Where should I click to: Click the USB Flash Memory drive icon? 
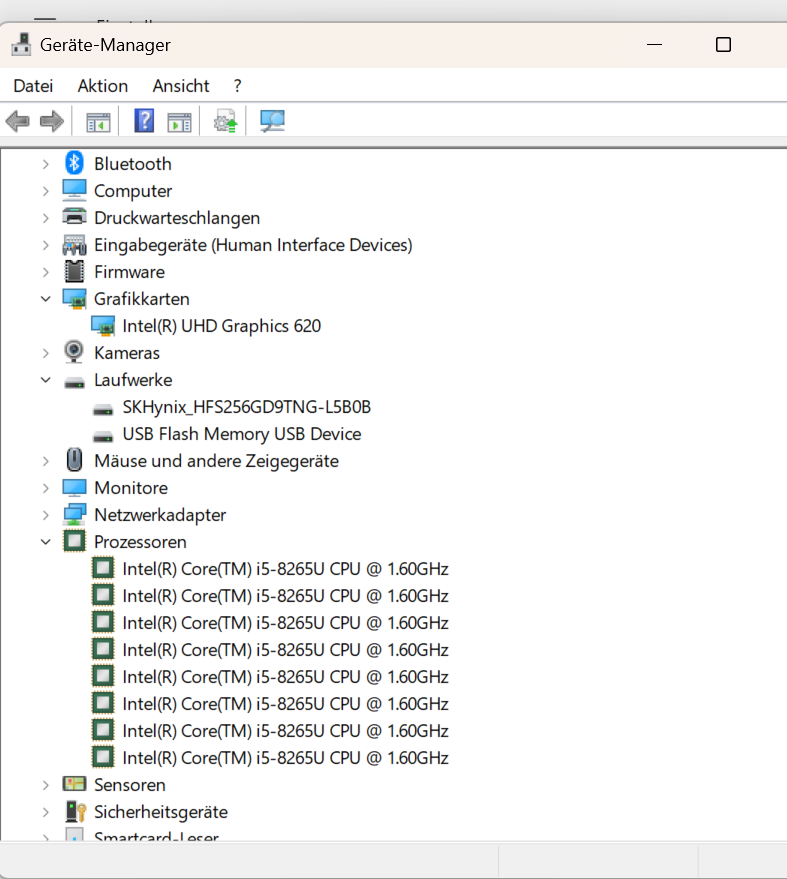tap(103, 436)
